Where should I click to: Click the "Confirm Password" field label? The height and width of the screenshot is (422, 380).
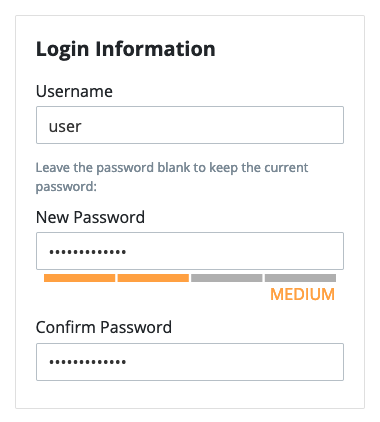pos(104,327)
